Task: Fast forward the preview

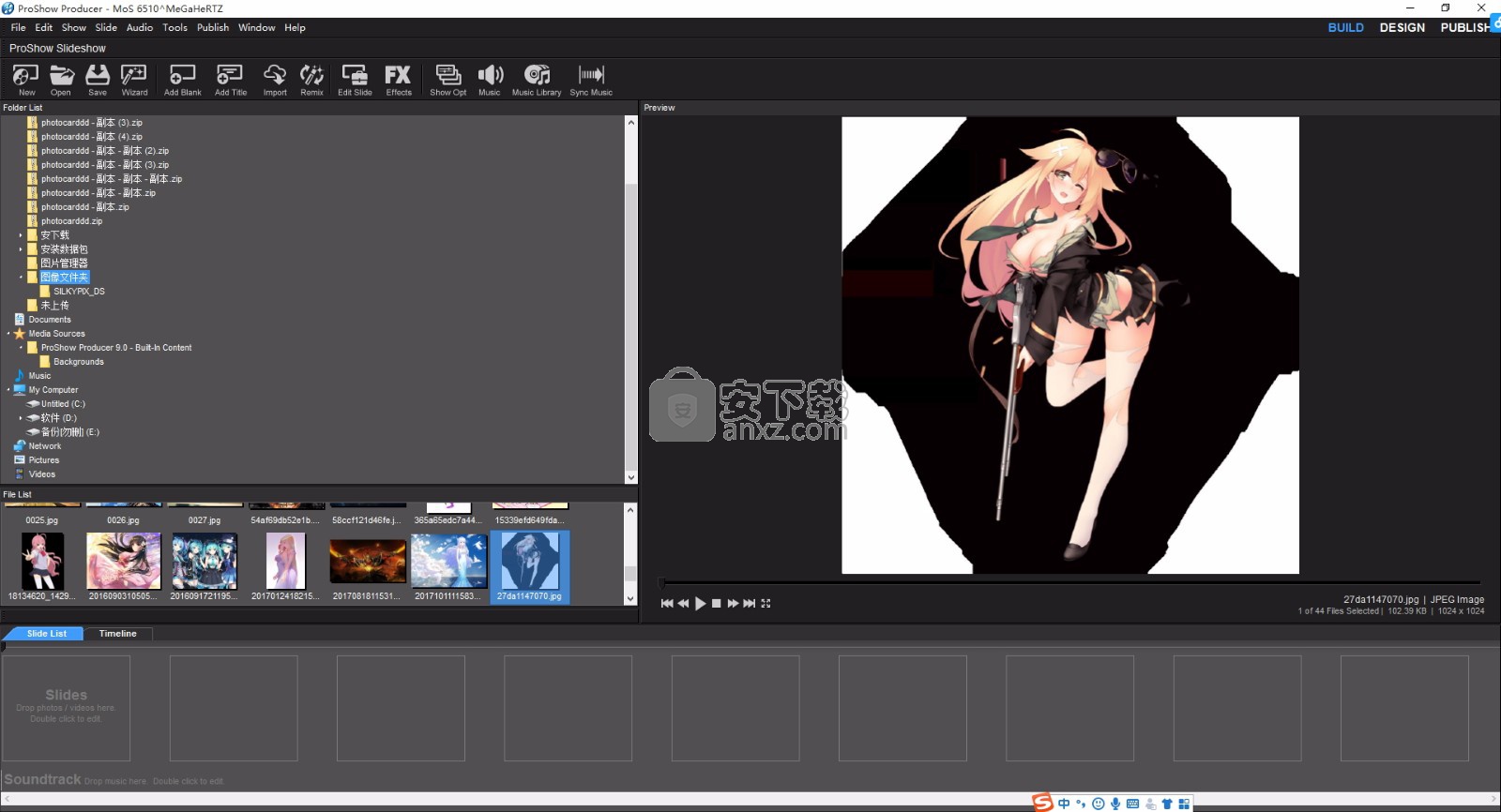Action: pyautogui.click(x=733, y=604)
